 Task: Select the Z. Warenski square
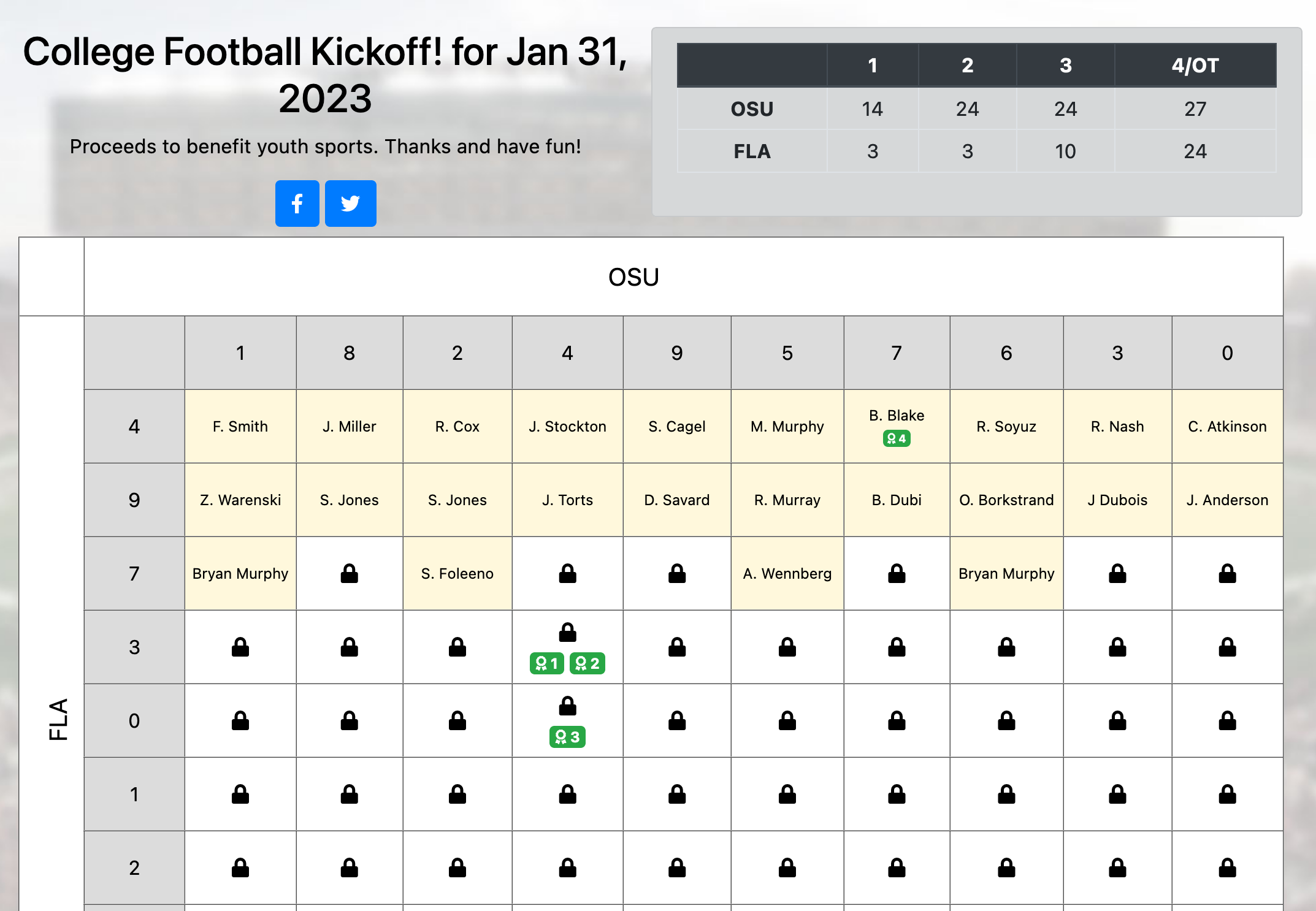[x=240, y=500]
